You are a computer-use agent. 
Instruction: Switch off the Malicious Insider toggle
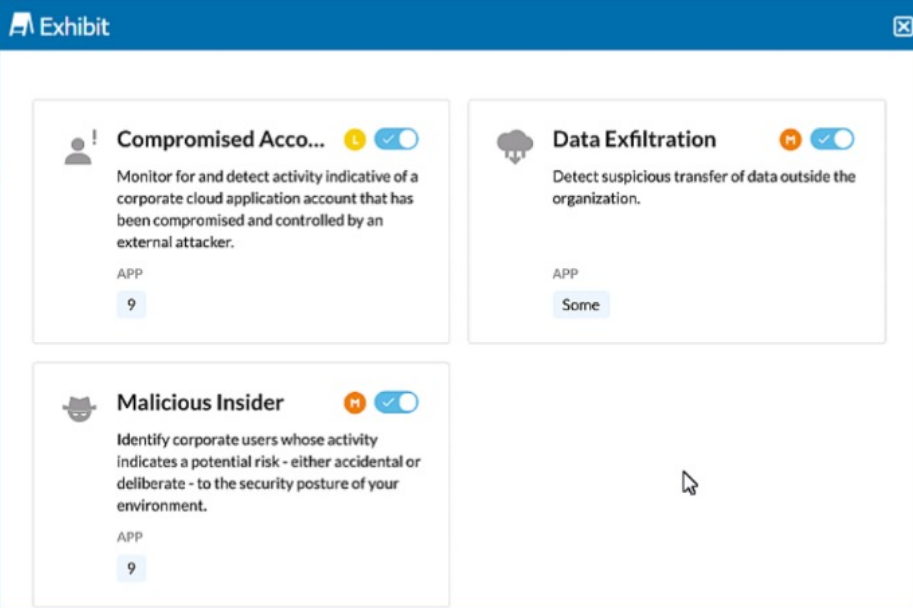(396, 402)
